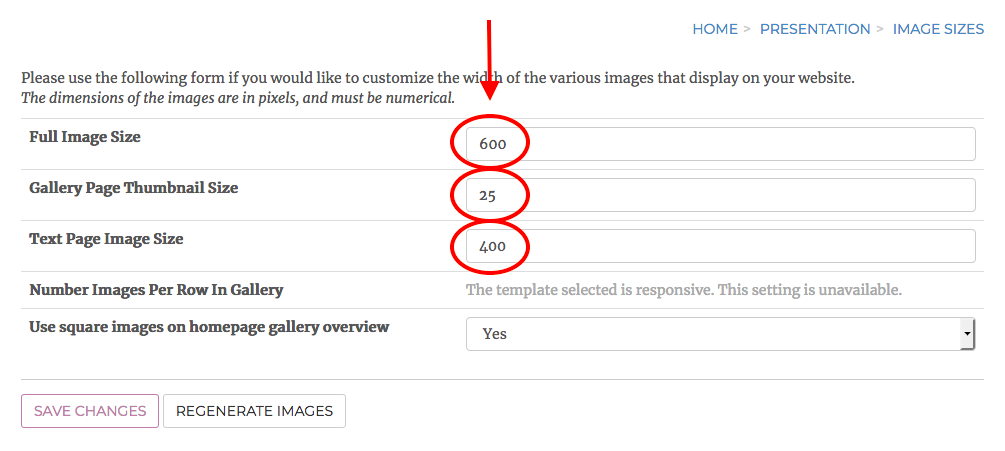Click the intro paragraph about customizing widths
The width and height of the screenshot is (1005, 451).
tap(438, 78)
